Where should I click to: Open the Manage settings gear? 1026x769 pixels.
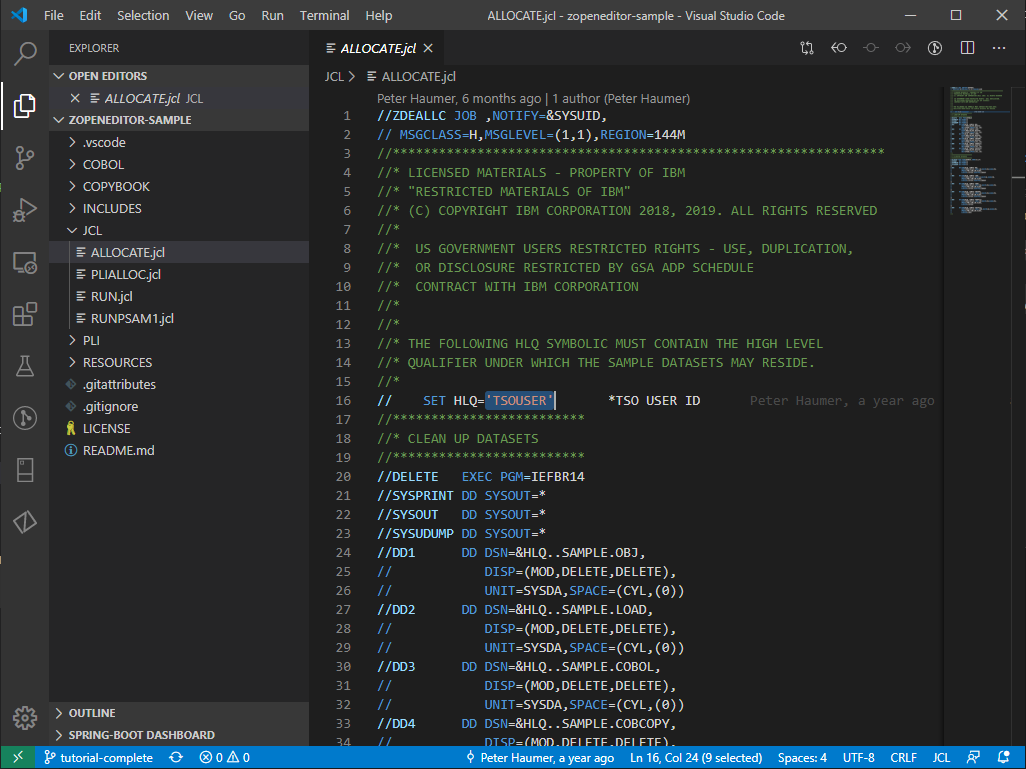tap(25, 718)
